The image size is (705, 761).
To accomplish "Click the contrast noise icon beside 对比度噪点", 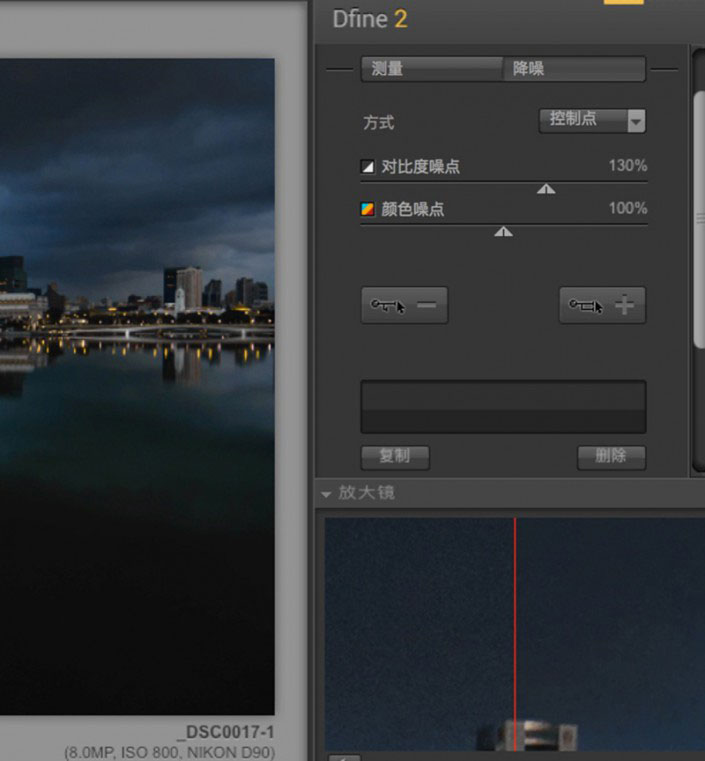I will (368, 166).
